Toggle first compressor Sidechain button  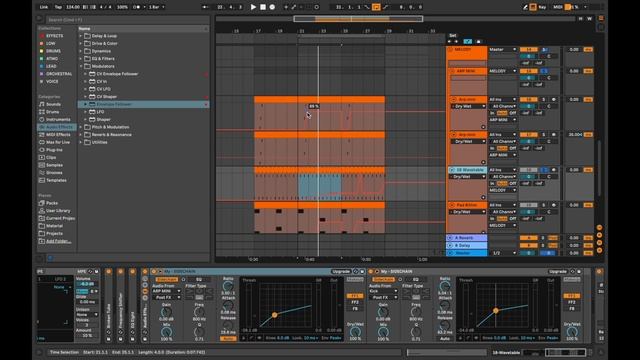point(167,280)
